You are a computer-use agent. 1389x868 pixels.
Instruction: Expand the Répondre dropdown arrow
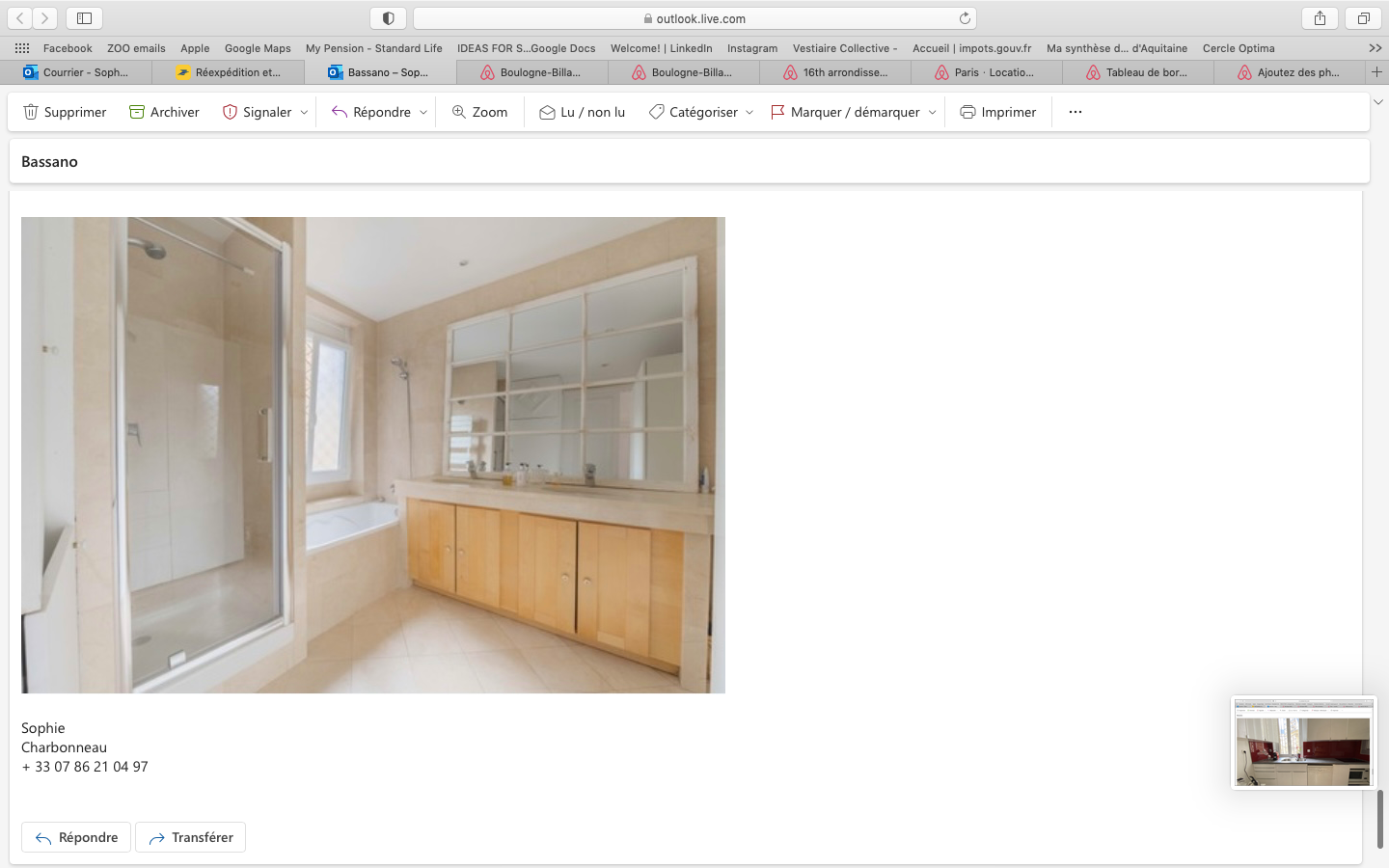click(x=423, y=112)
